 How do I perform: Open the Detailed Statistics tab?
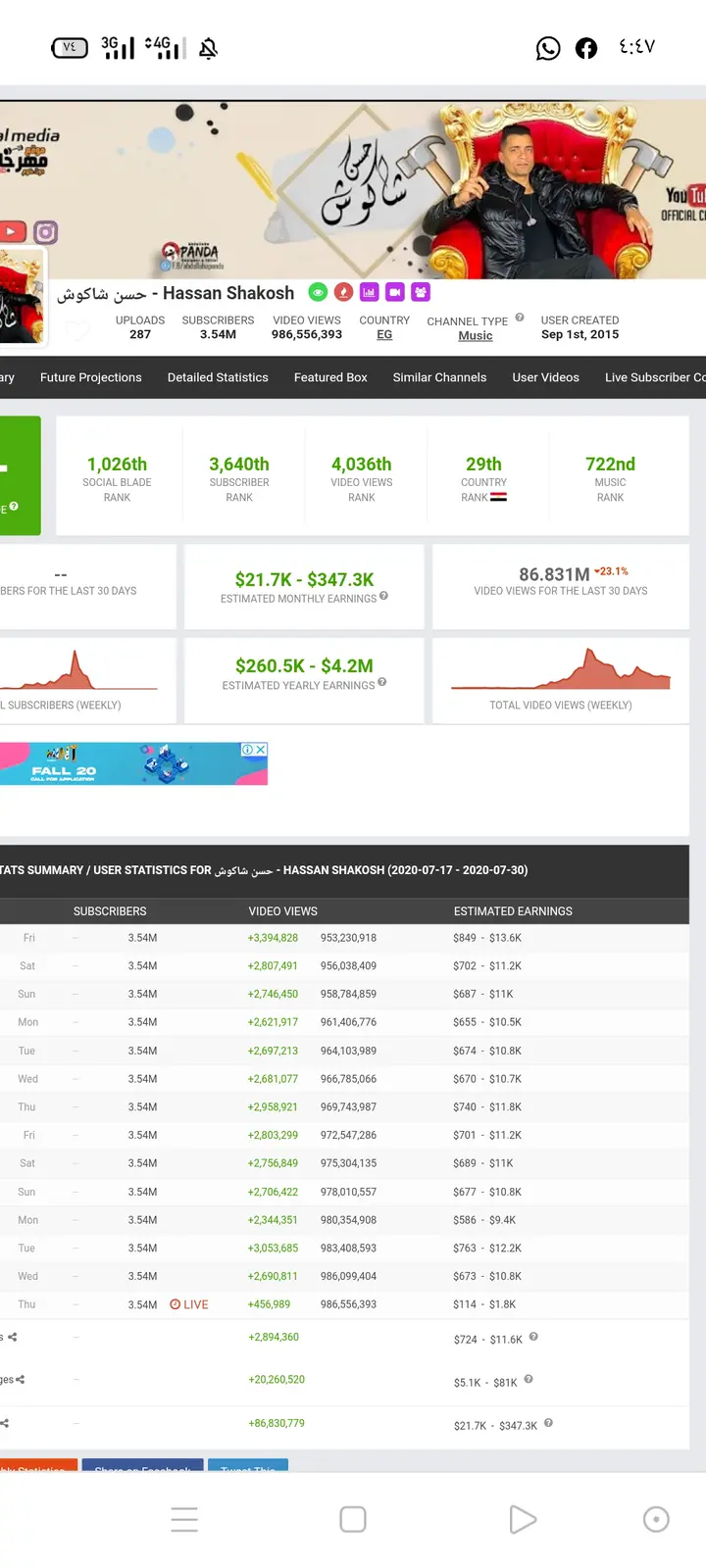[x=218, y=377]
